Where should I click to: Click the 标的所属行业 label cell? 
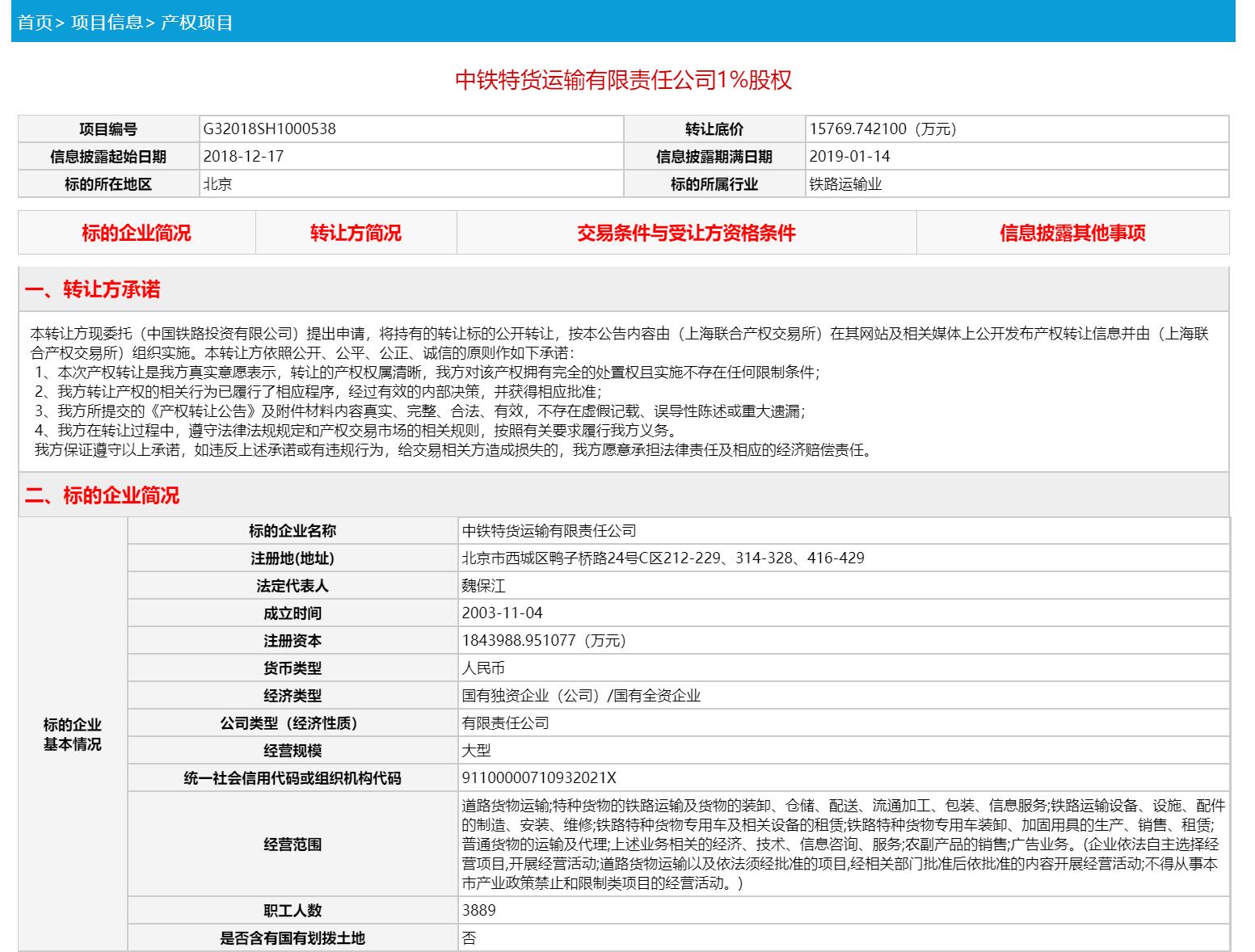[x=715, y=184]
